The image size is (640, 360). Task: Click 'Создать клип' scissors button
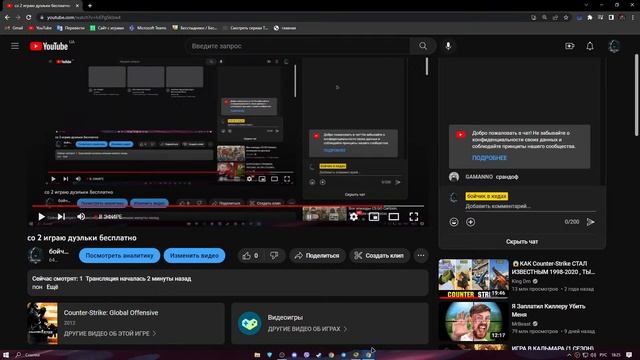pos(379,256)
